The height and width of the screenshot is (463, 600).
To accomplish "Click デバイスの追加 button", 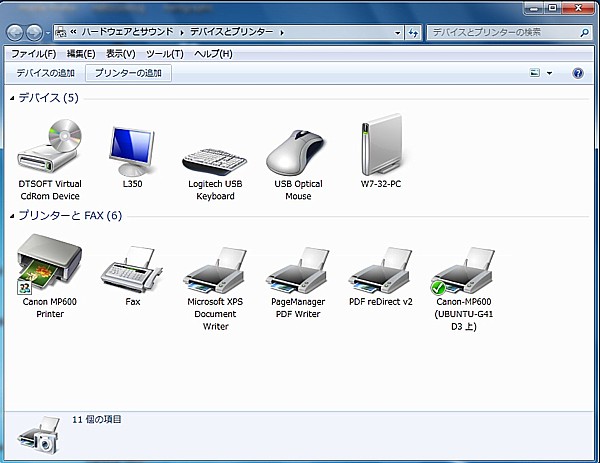I will [45, 73].
